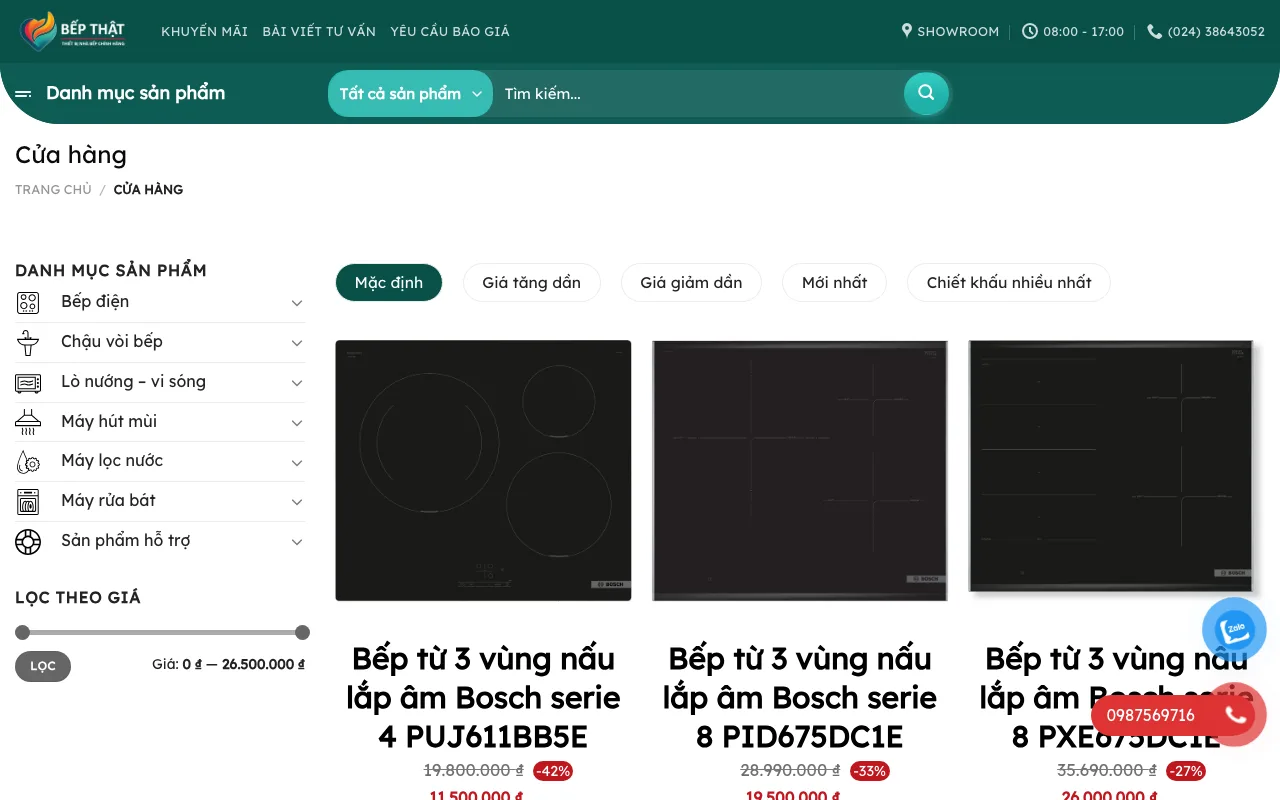Expand the Chậu vòi bếp category
The image size is (1280, 800).
pyautogui.click(x=297, y=342)
